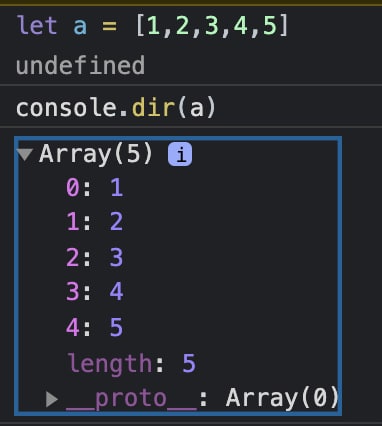382x426 pixels.
Task: Select the array entry '2: 3'
Action: tap(95, 257)
